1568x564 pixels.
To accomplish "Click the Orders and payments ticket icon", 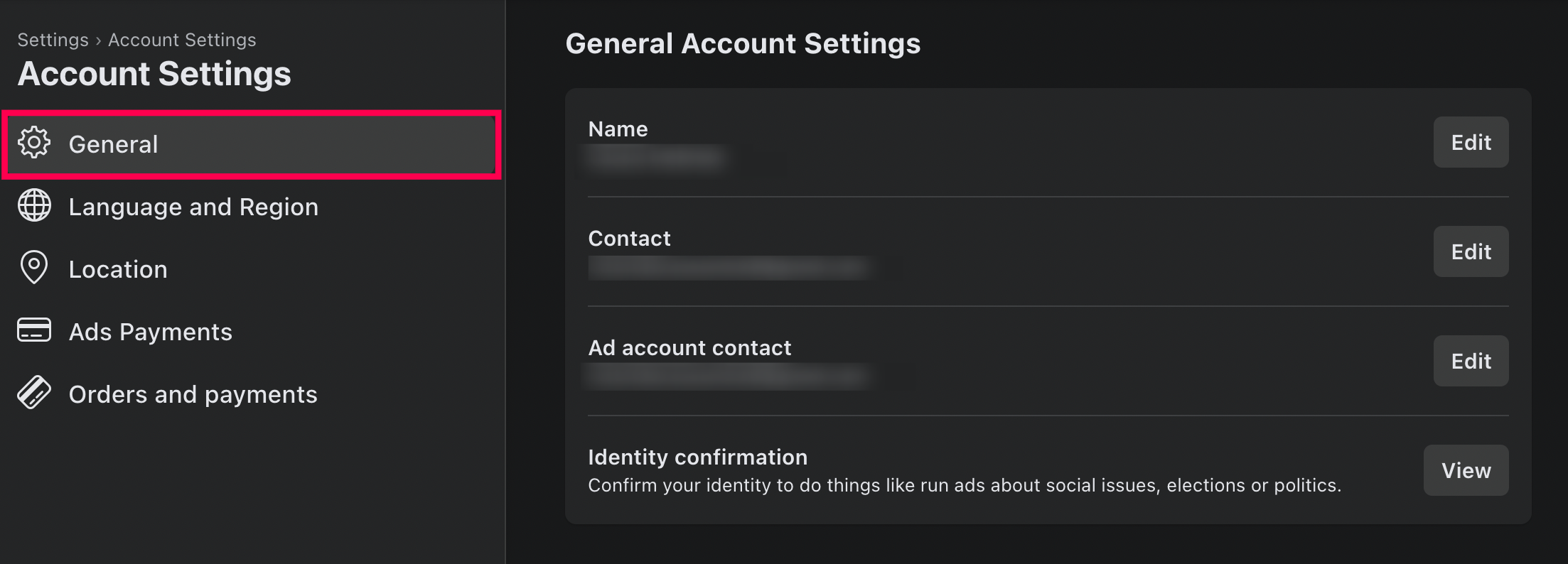I will coord(34,393).
